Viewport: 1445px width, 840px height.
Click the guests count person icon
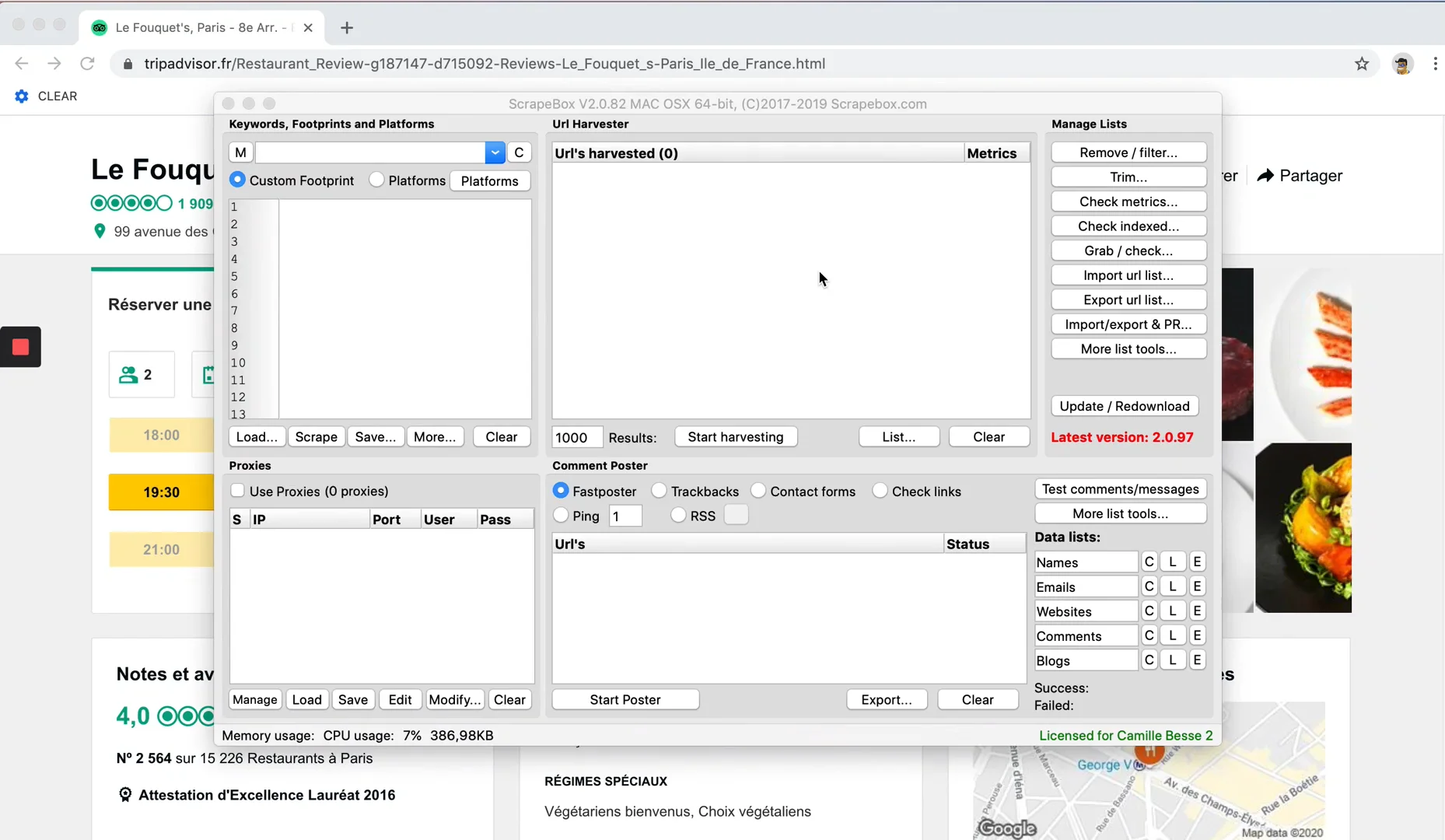[128, 375]
